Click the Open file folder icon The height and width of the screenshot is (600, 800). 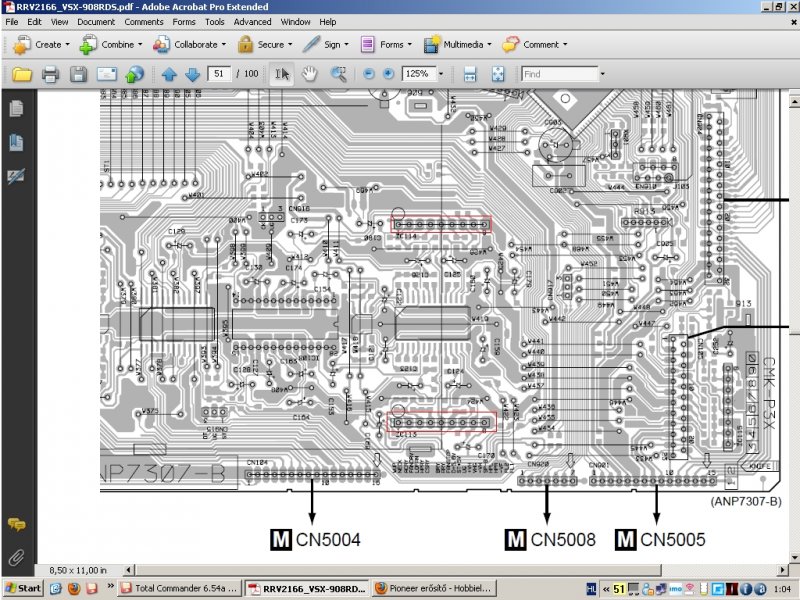22,74
